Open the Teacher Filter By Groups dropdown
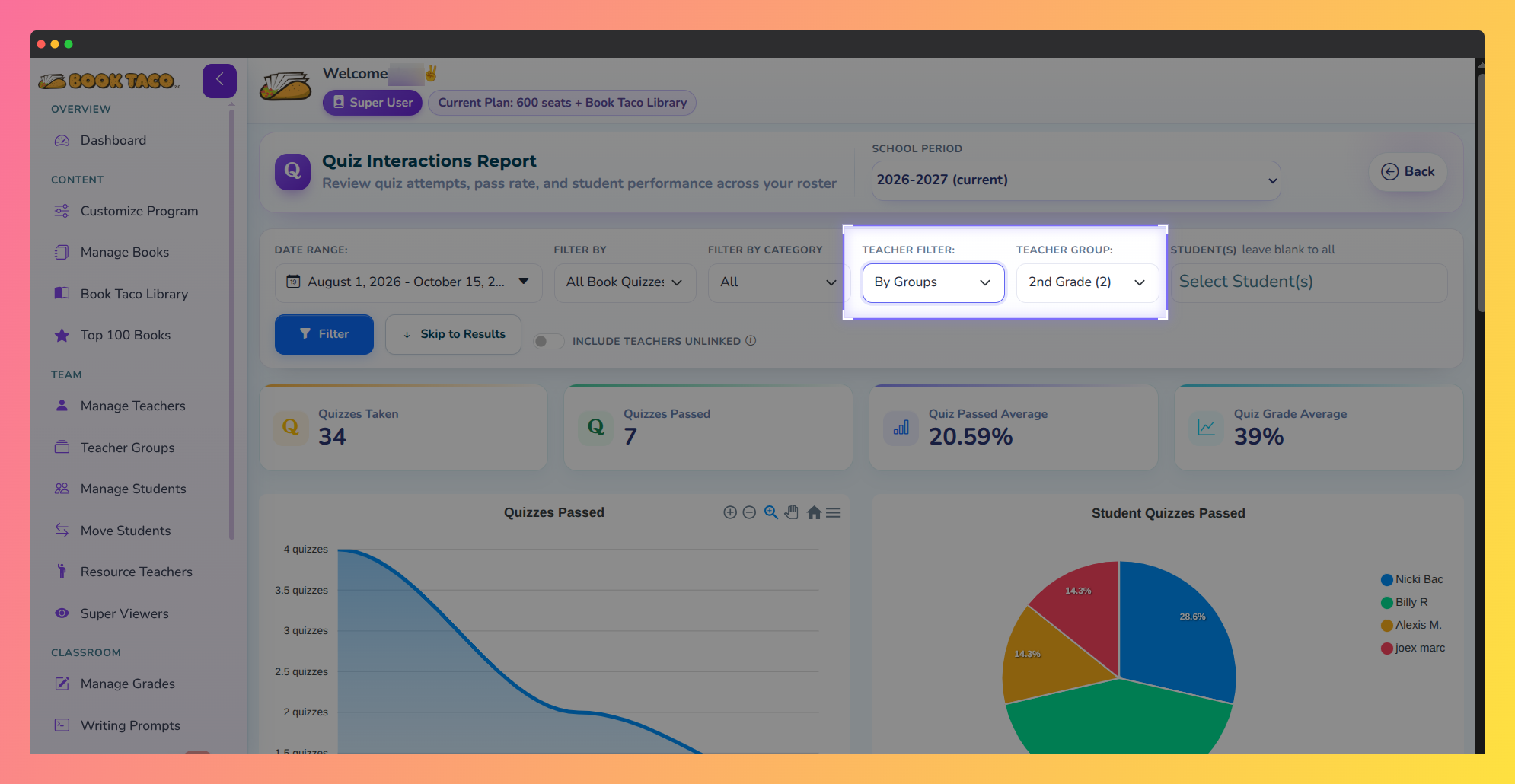This screenshot has height=784, width=1515. coord(933,282)
